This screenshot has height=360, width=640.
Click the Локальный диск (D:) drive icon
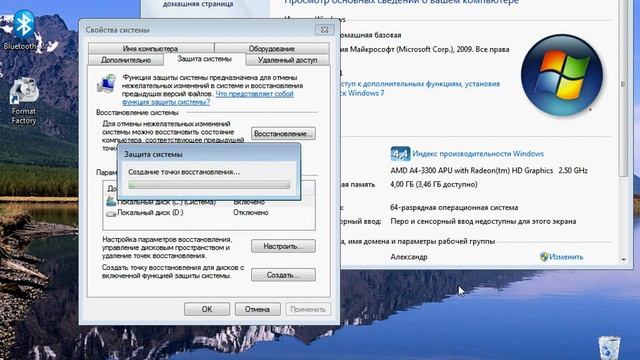pos(111,213)
